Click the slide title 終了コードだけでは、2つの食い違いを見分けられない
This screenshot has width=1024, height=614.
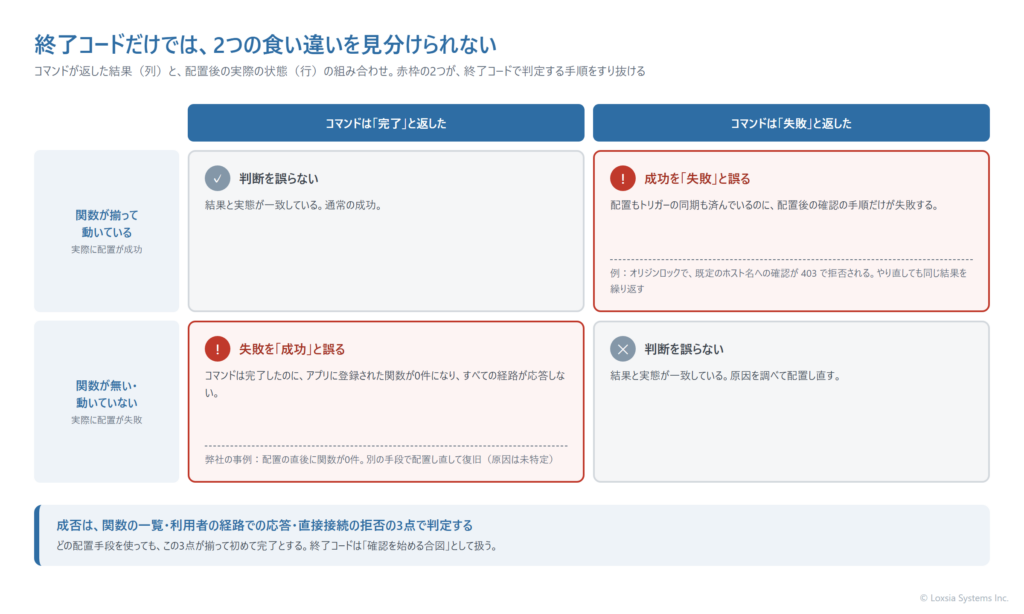tap(265, 44)
